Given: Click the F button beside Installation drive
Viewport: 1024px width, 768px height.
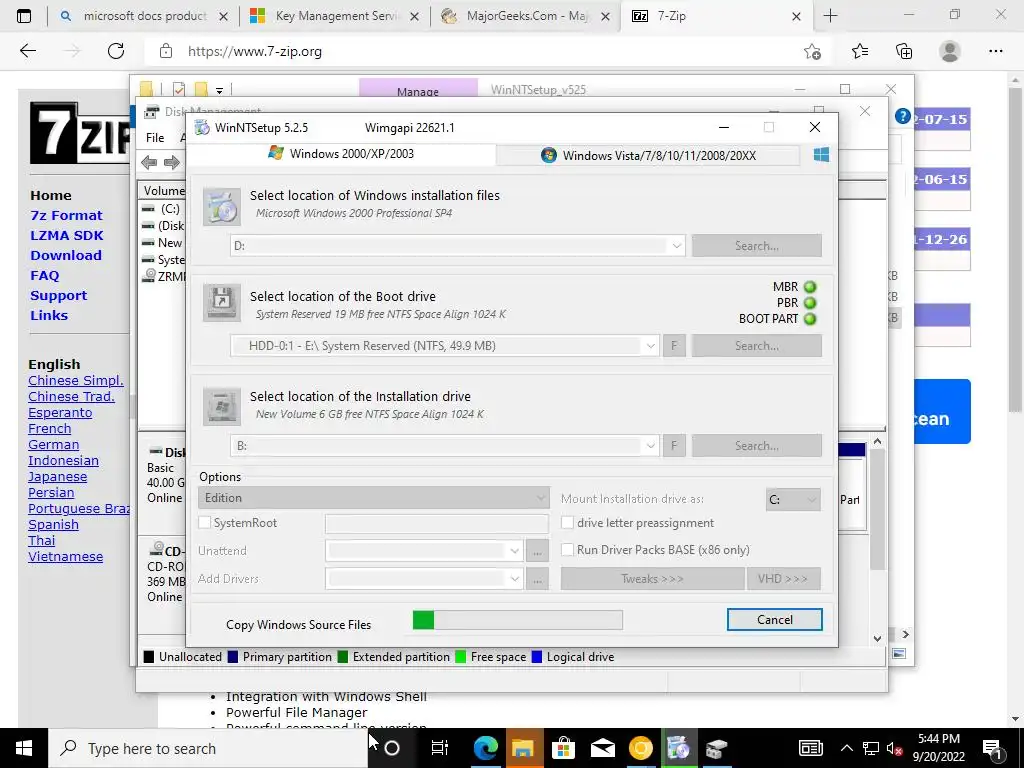Looking at the screenshot, I should click(x=674, y=446).
